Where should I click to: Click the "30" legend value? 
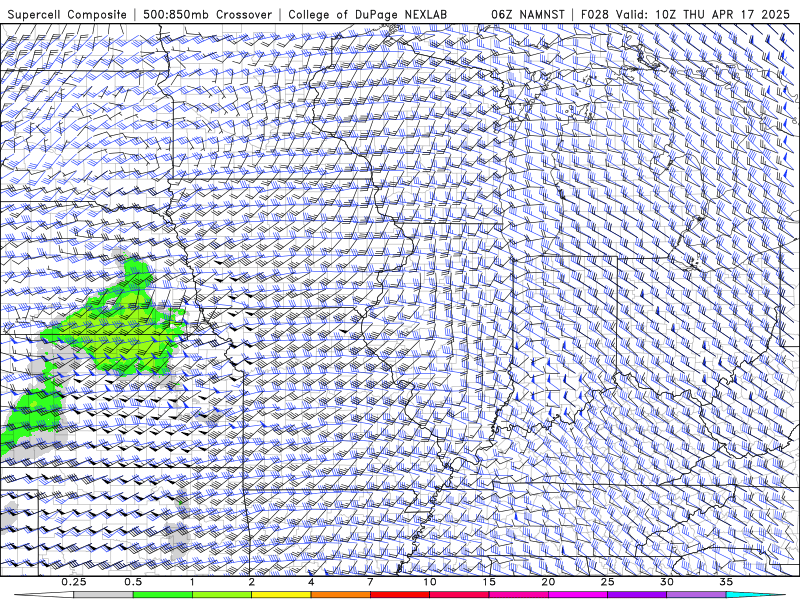(x=666, y=582)
